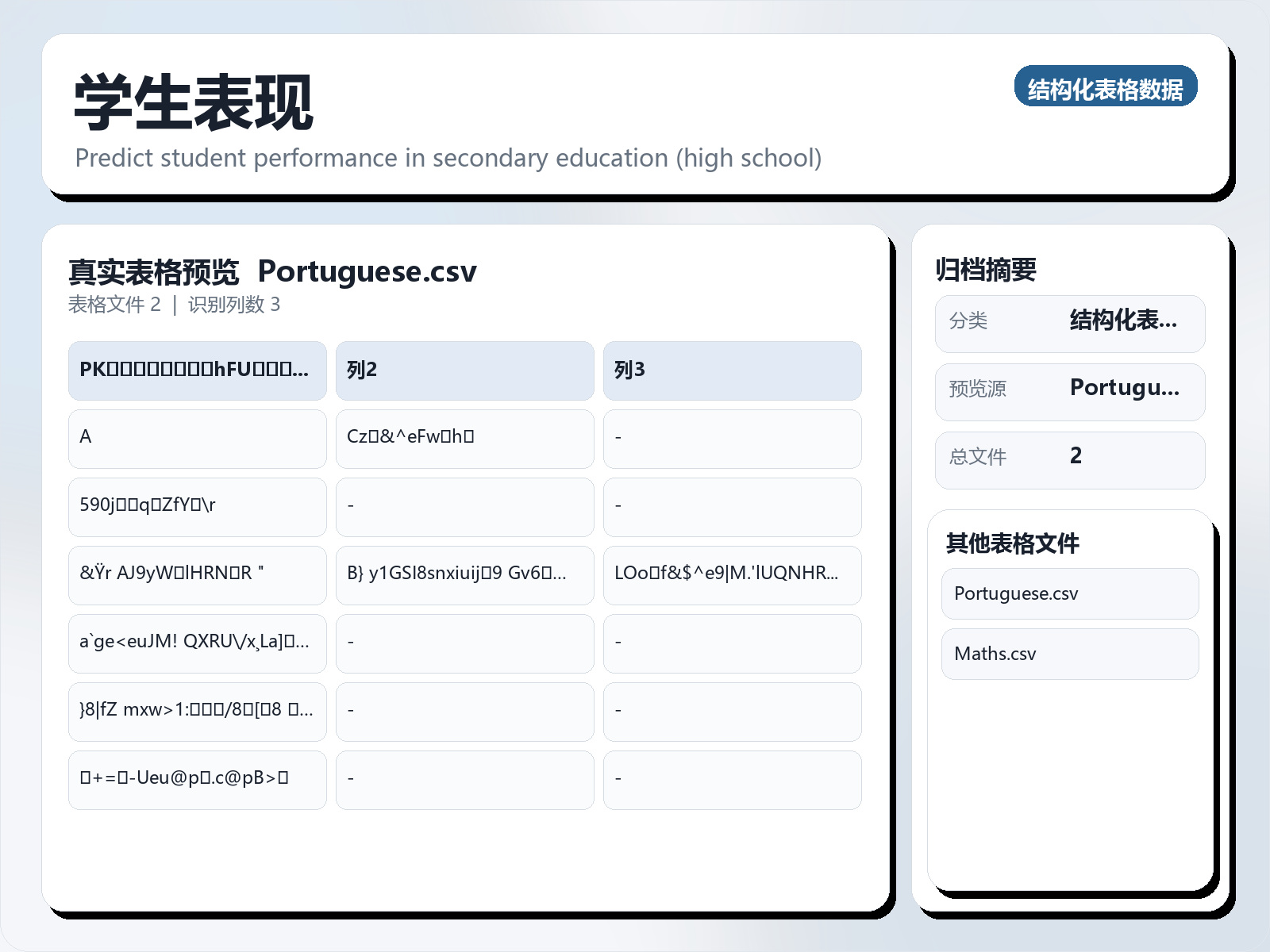
Task: Click the dash cell in 列3 first row
Action: point(732,439)
